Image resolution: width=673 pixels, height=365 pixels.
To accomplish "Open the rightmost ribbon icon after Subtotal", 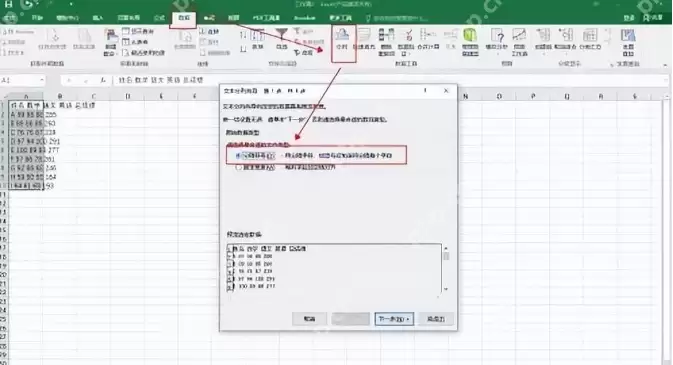I will [x=628, y=41].
